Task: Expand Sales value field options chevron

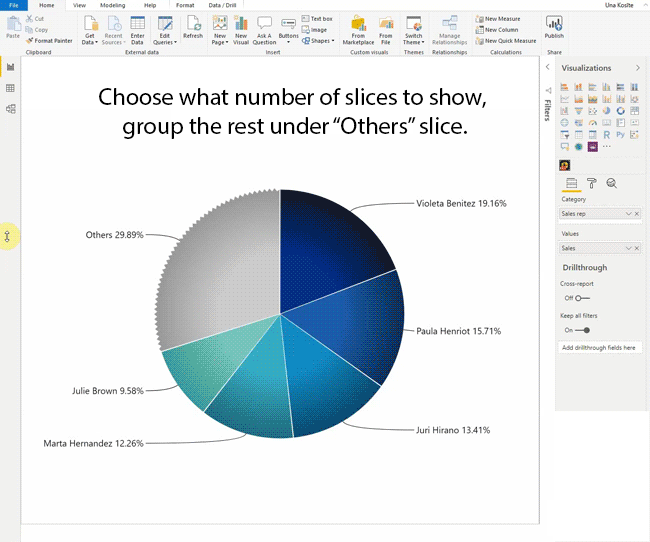Action: click(628, 248)
